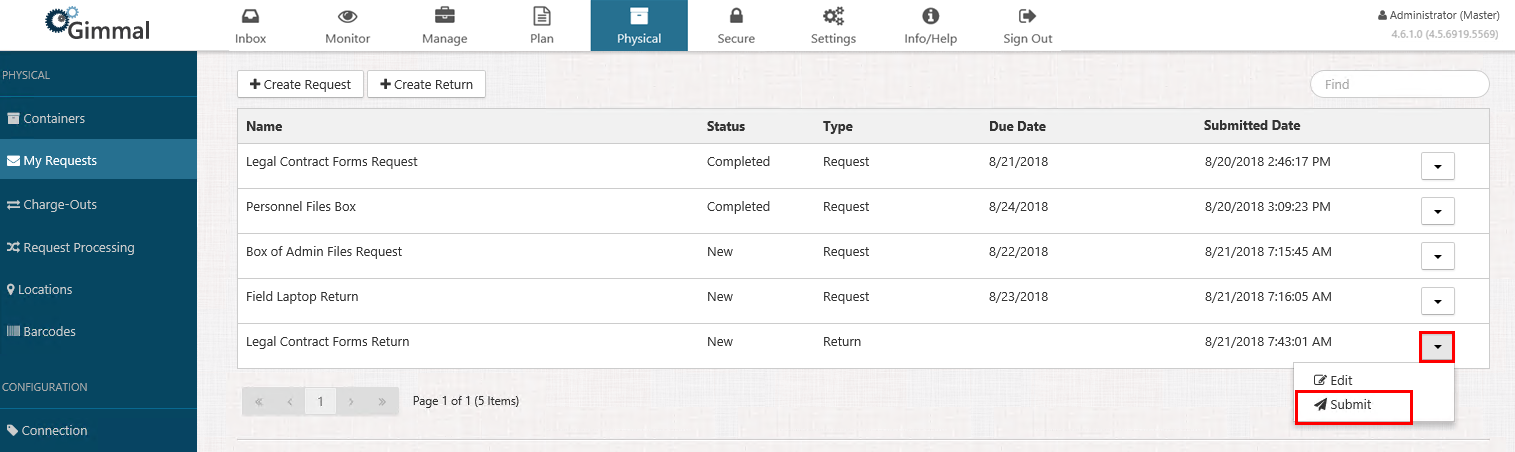Open the Secure padlock icon
Screen dimensions: 1515x452
pyautogui.click(x=736, y=17)
